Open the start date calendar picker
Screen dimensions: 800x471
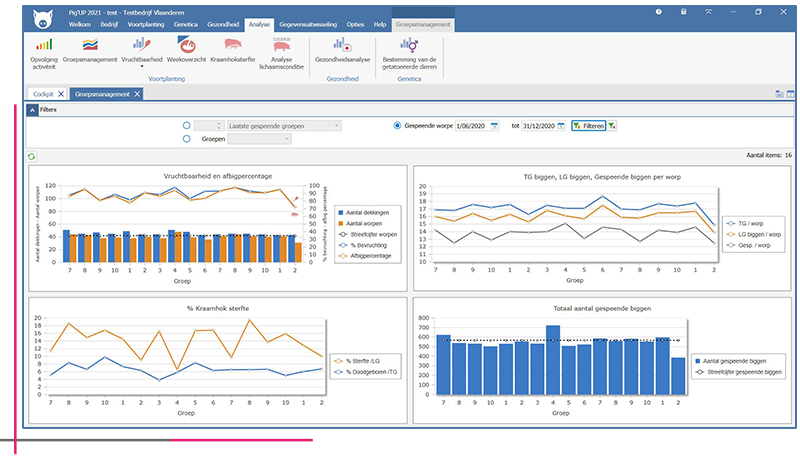pos(494,126)
